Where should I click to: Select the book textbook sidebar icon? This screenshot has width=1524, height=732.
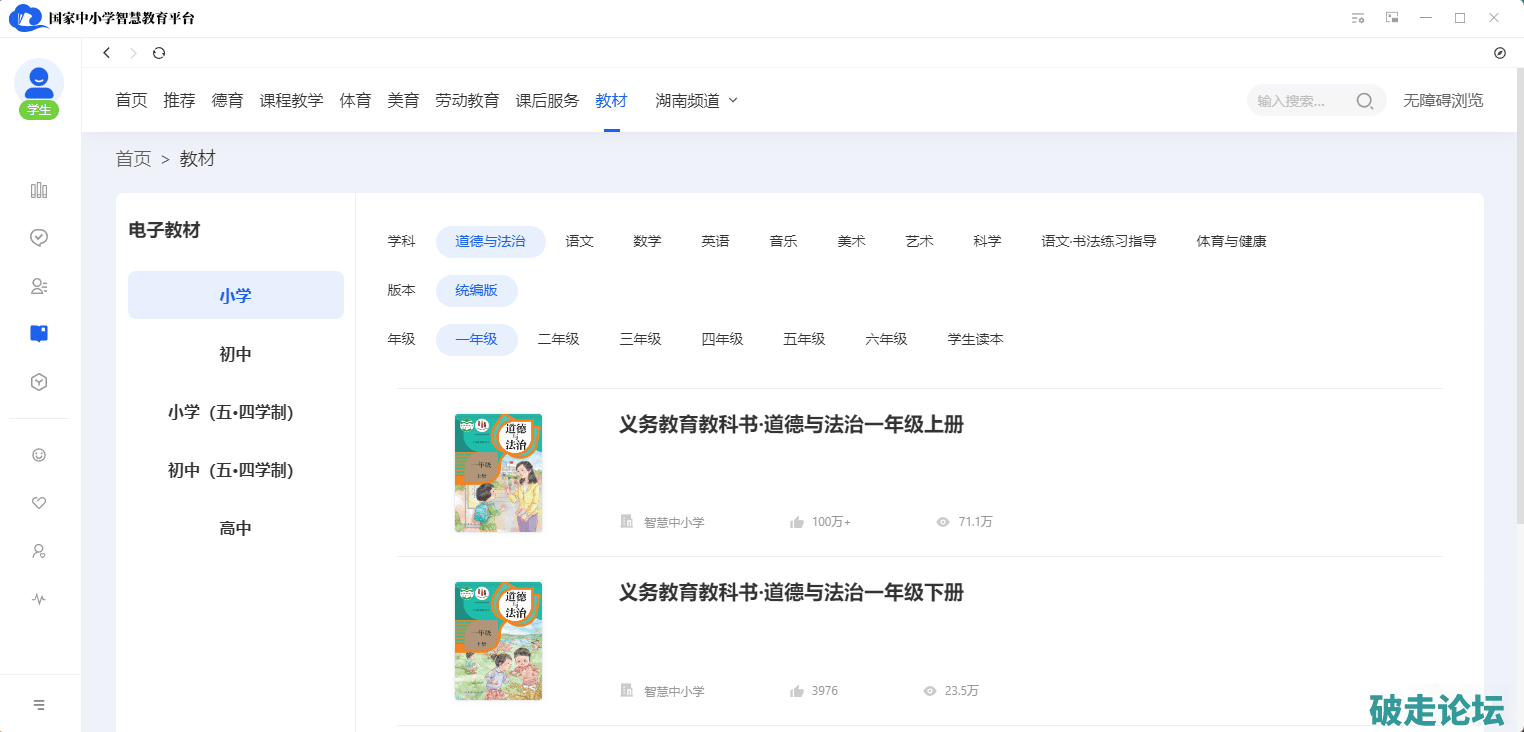click(39, 334)
